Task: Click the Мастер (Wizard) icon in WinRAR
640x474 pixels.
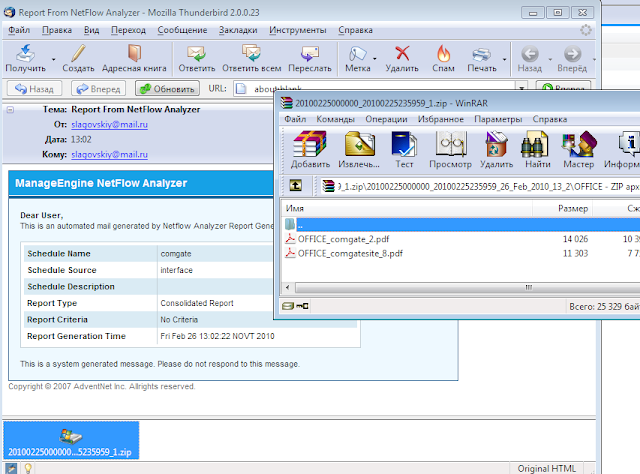Action: pos(579,144)
